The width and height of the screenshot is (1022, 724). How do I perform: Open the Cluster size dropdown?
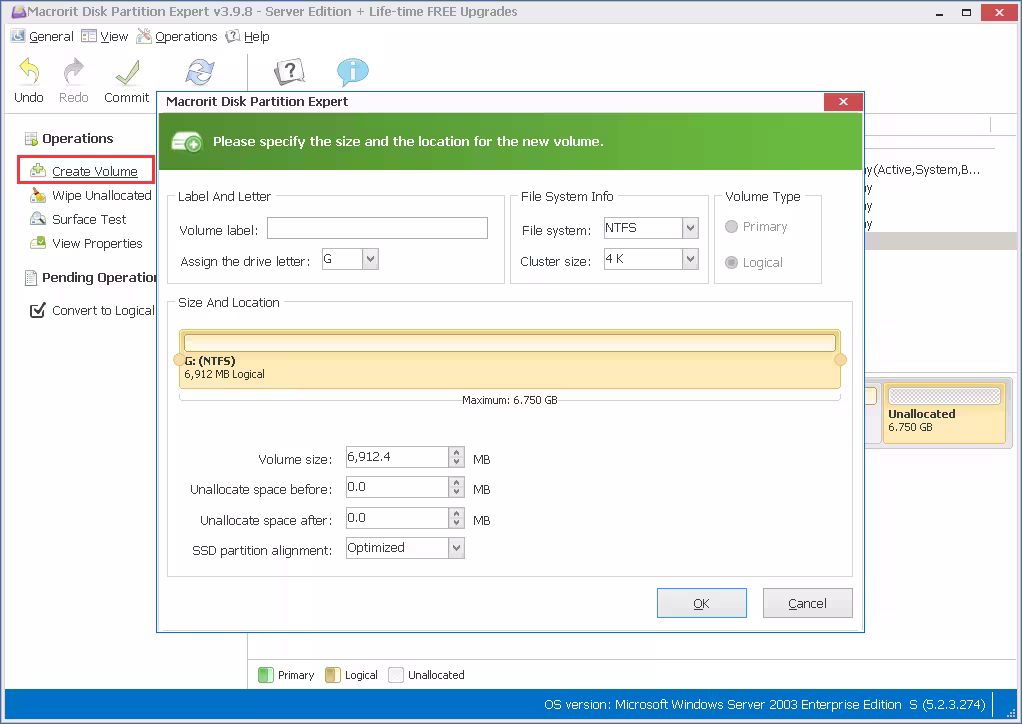tap(690, 259)
